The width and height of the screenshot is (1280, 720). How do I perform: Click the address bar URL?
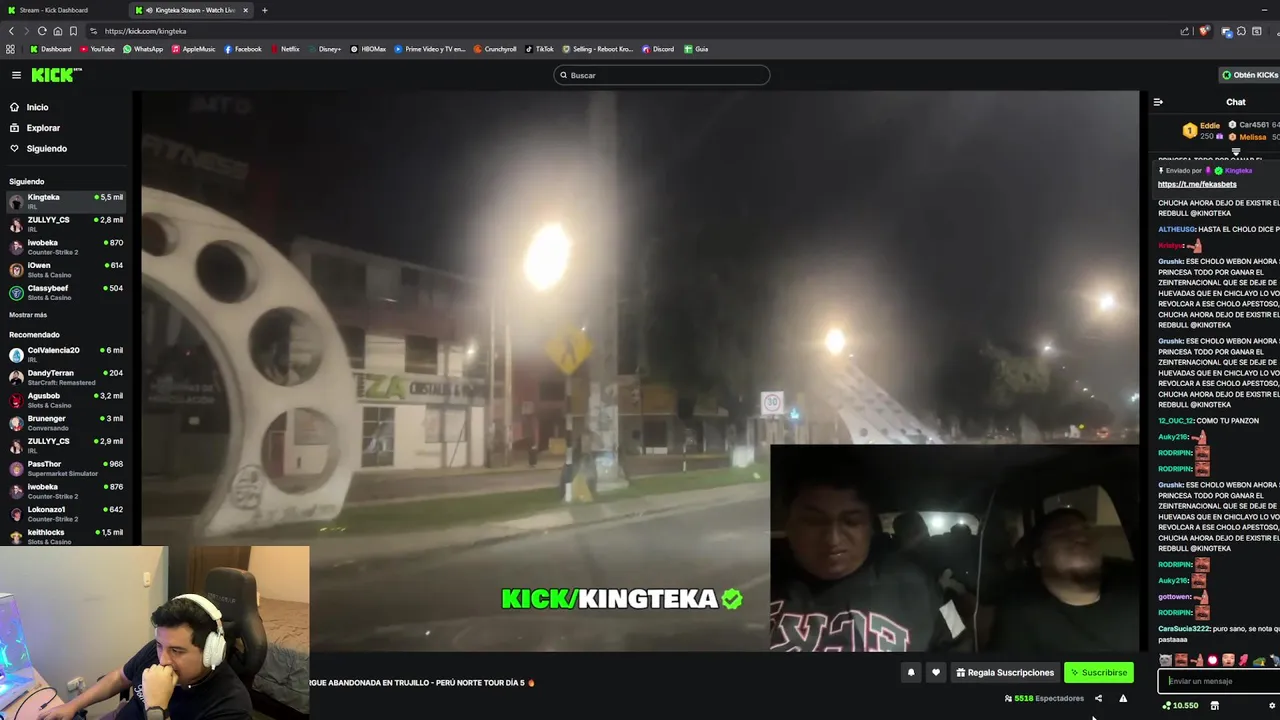[145, 31]
